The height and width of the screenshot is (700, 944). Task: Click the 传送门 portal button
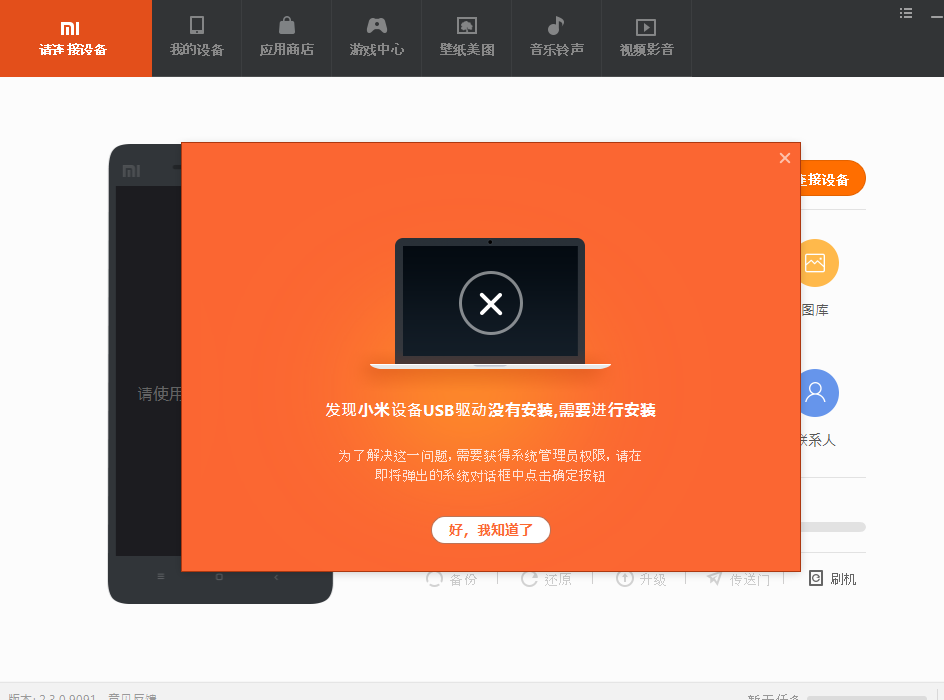[x=738, y=579]
